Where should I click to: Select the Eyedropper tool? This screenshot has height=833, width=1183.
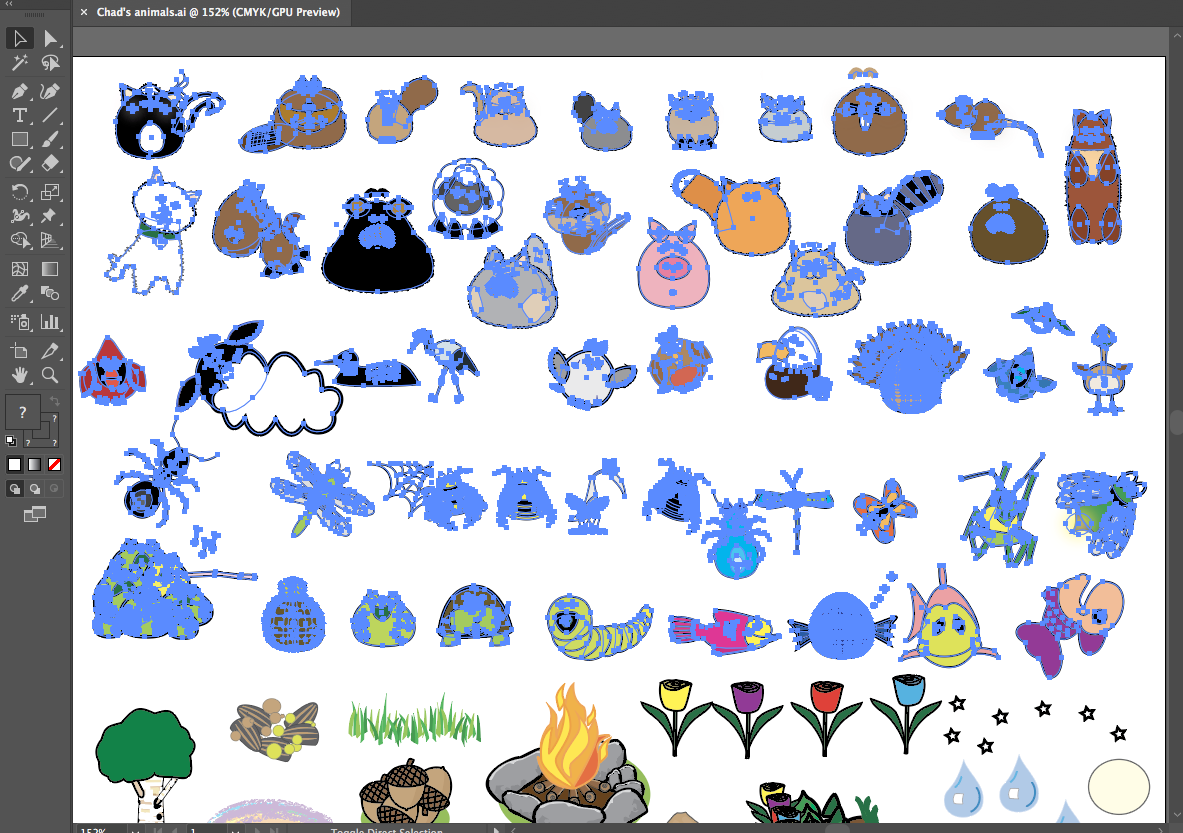point(19,293)
